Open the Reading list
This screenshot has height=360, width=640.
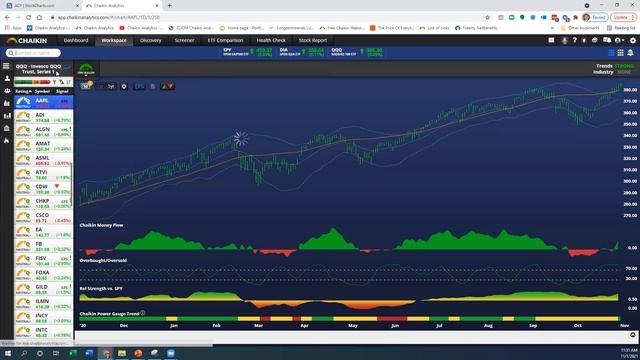(621, 28)
